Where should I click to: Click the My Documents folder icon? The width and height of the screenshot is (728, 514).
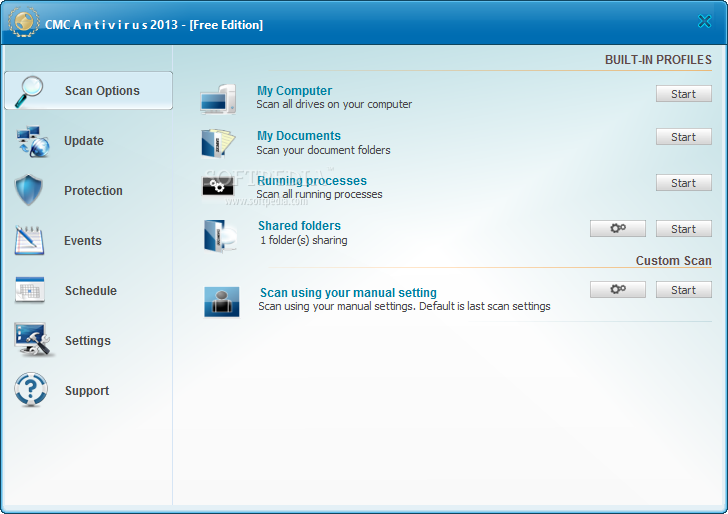point(218,143)
